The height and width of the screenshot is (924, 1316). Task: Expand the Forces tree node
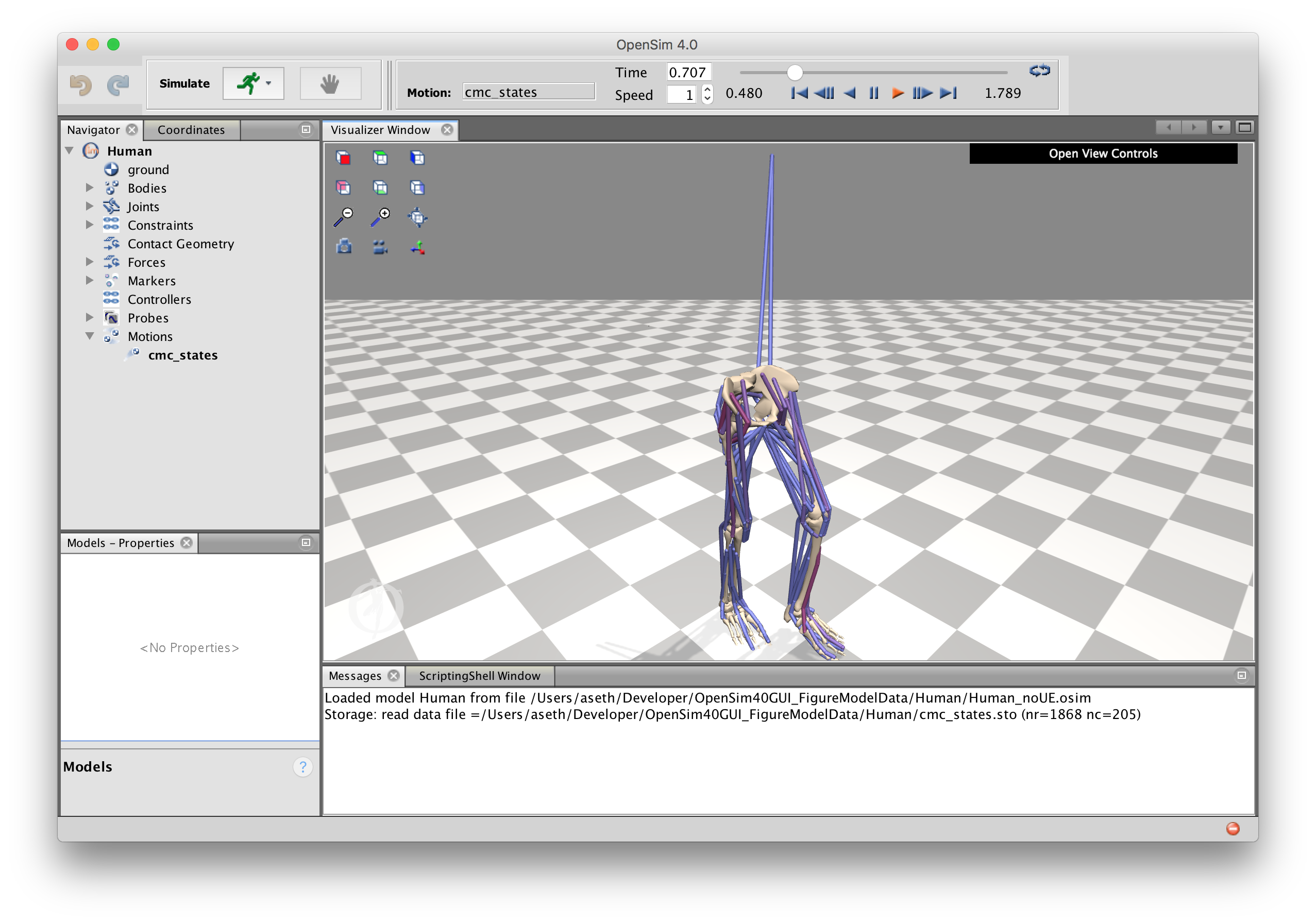90,262
